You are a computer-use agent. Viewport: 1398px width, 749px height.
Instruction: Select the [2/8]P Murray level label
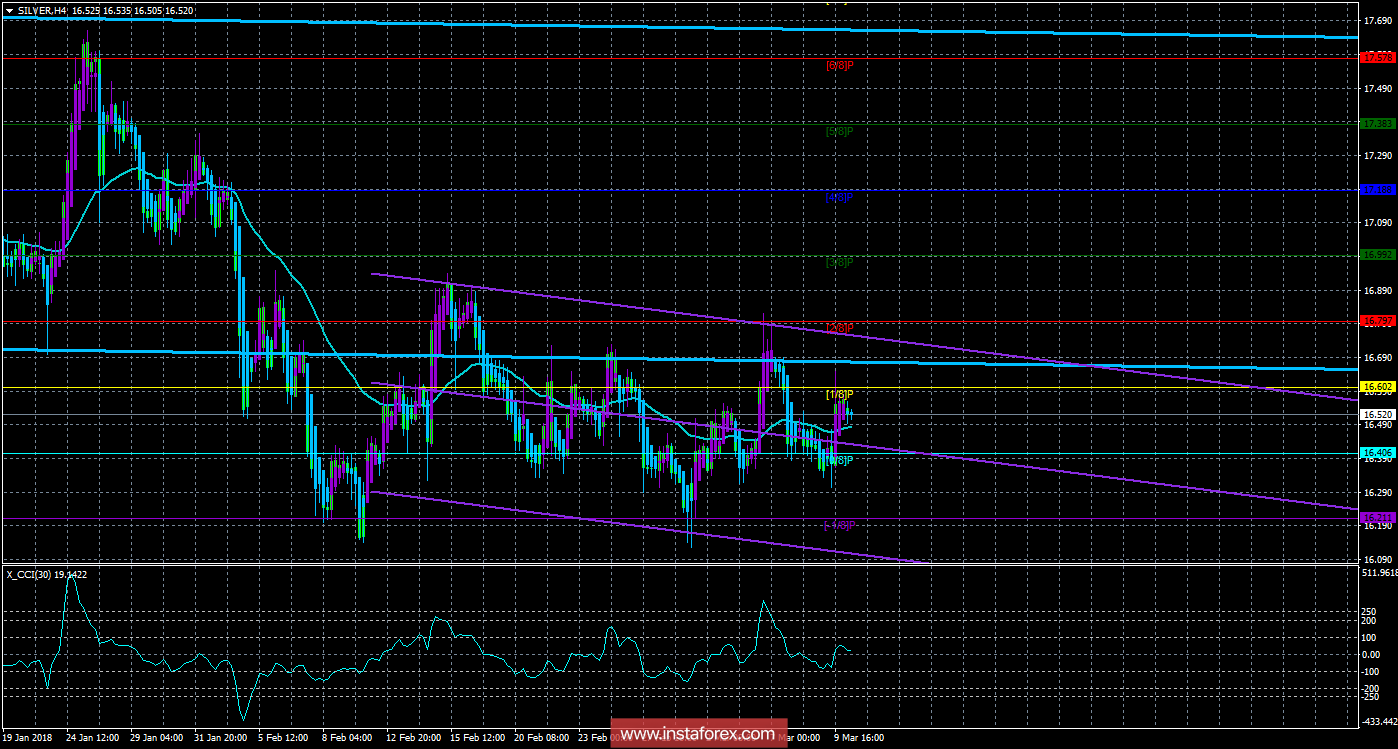click(x=840, y=328)
